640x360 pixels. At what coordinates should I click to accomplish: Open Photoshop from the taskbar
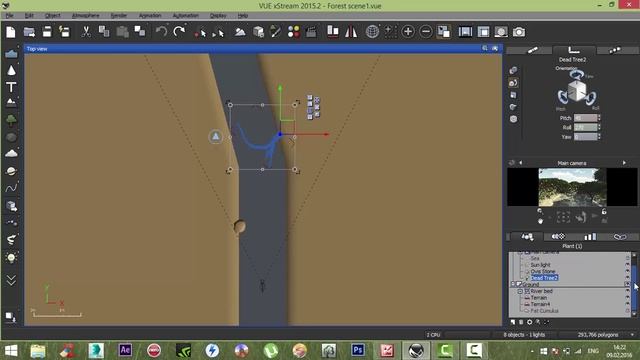pyautogui.click(x=358, y=350)
